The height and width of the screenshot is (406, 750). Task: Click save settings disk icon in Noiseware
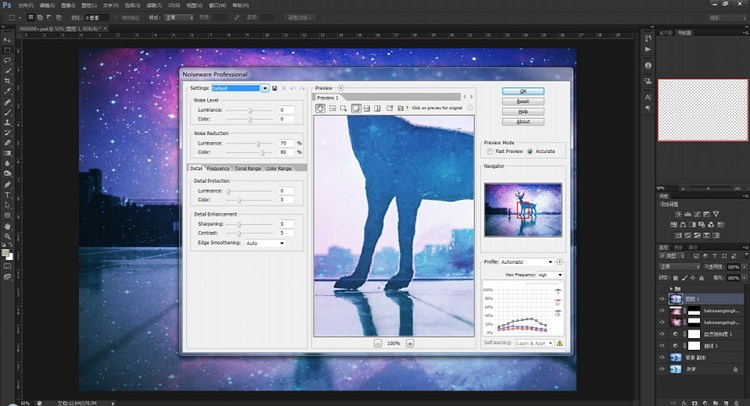click(x=275, y=88)
